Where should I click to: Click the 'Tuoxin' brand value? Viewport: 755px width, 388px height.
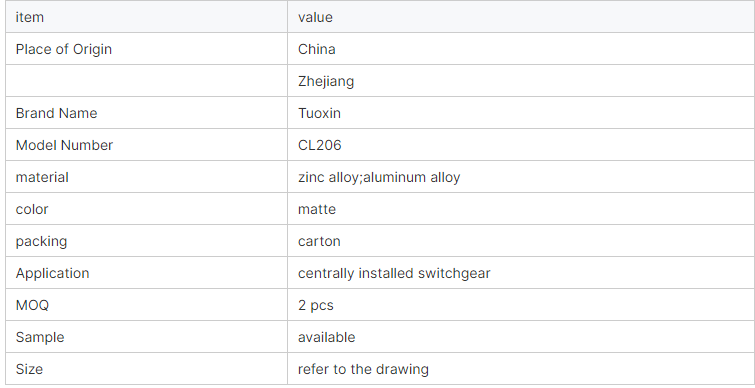tap(319, 113)
